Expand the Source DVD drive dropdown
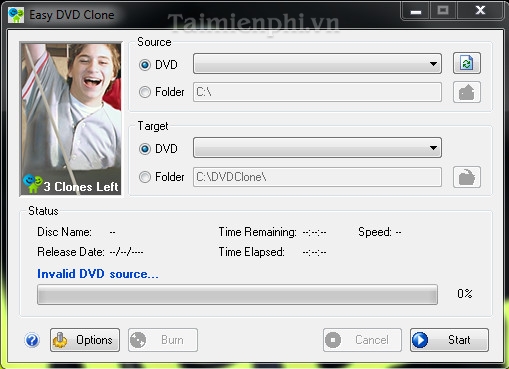The width and height of the screenshot is (509, 369). click(x=317, y=63)
